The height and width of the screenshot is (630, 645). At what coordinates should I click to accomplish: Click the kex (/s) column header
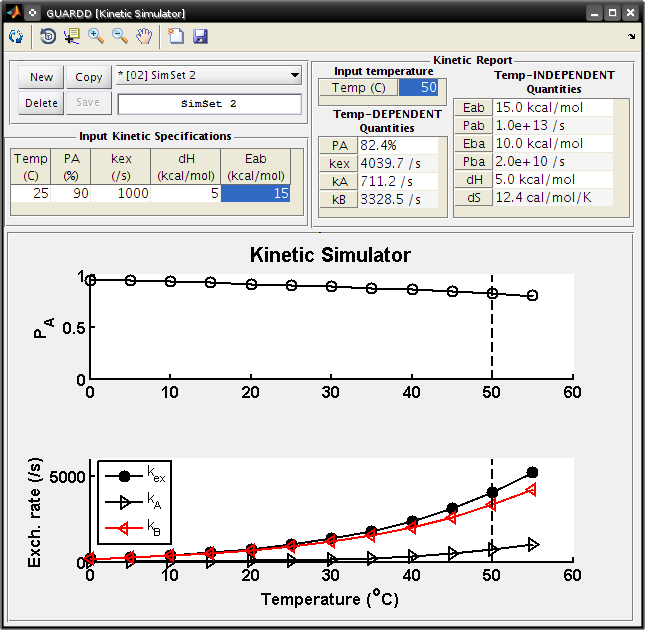pyautogui.click(x=121, y=167)
